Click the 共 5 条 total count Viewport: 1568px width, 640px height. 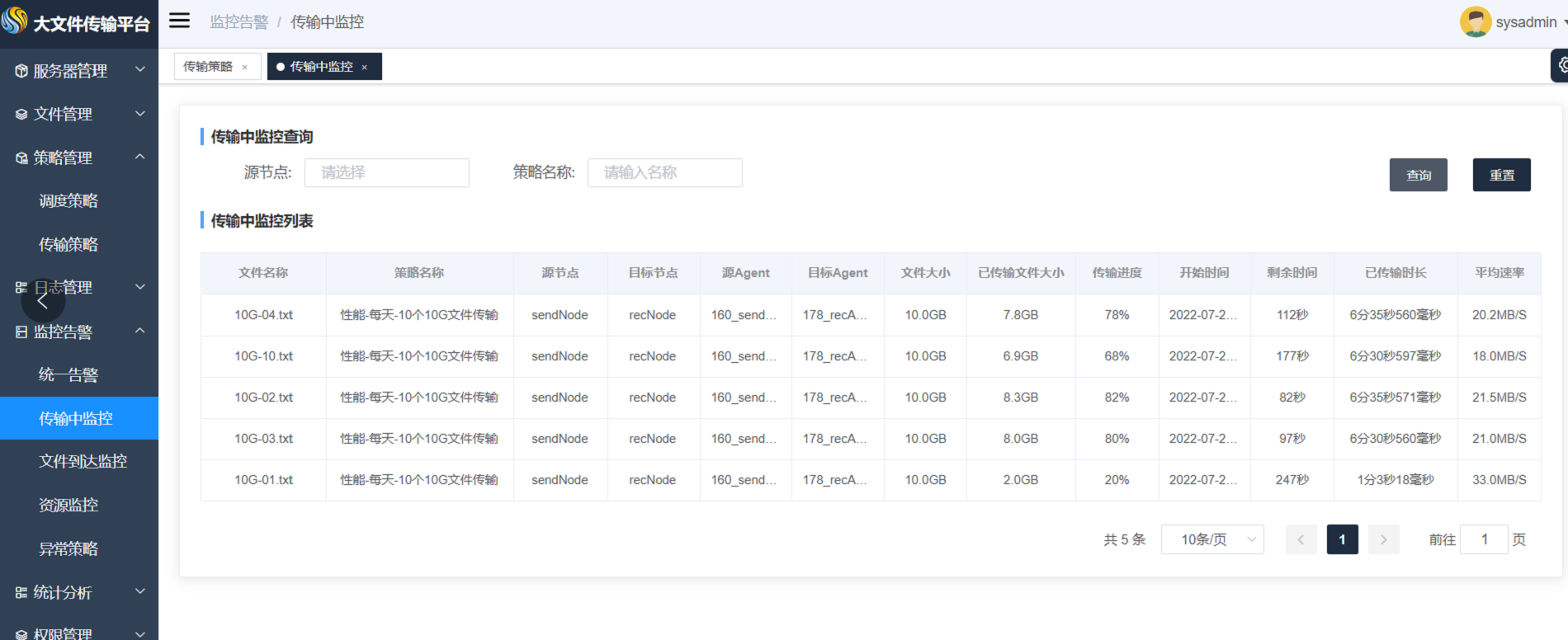(x=1125, y=539)
